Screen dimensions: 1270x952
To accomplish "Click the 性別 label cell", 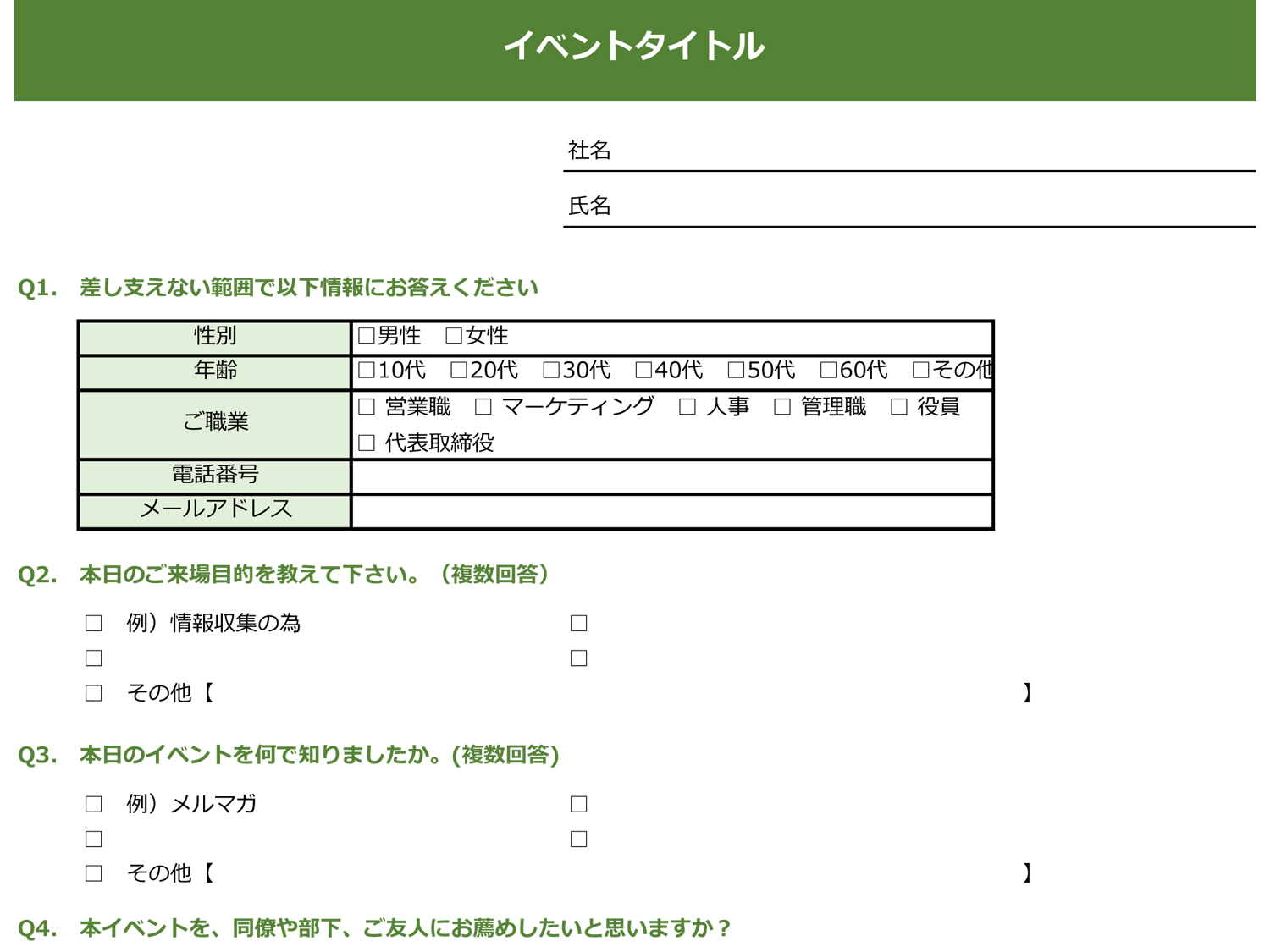I will click(x=215, y=338).
